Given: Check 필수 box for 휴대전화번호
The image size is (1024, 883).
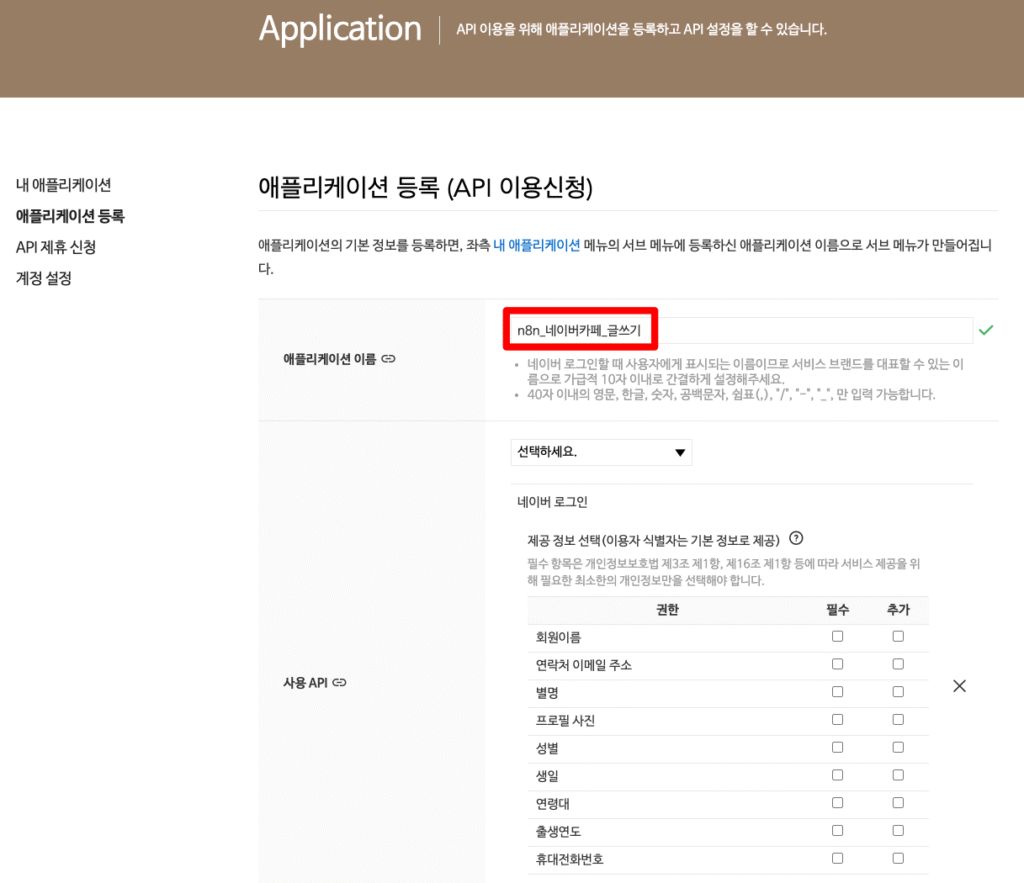Looking at the screenshot, I should pos(837,858).
